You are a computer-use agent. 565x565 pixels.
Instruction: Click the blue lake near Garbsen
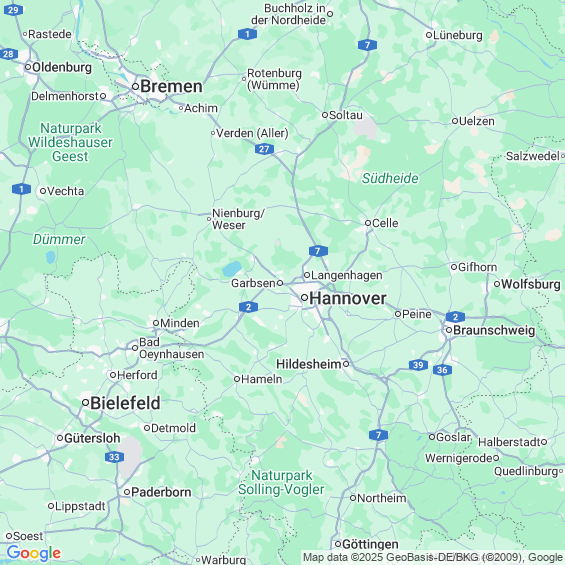point(232,268)
